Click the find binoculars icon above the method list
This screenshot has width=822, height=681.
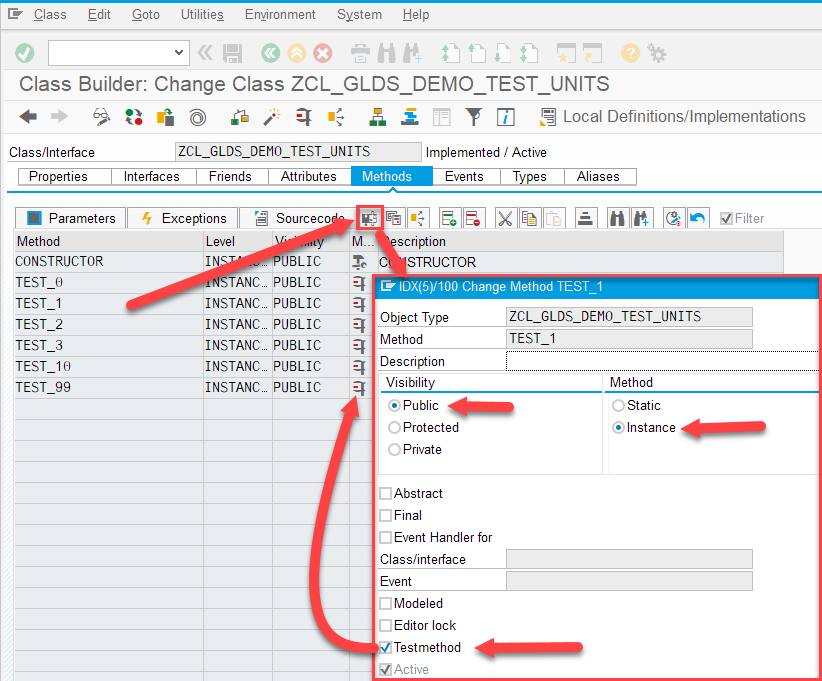[618, 218]
